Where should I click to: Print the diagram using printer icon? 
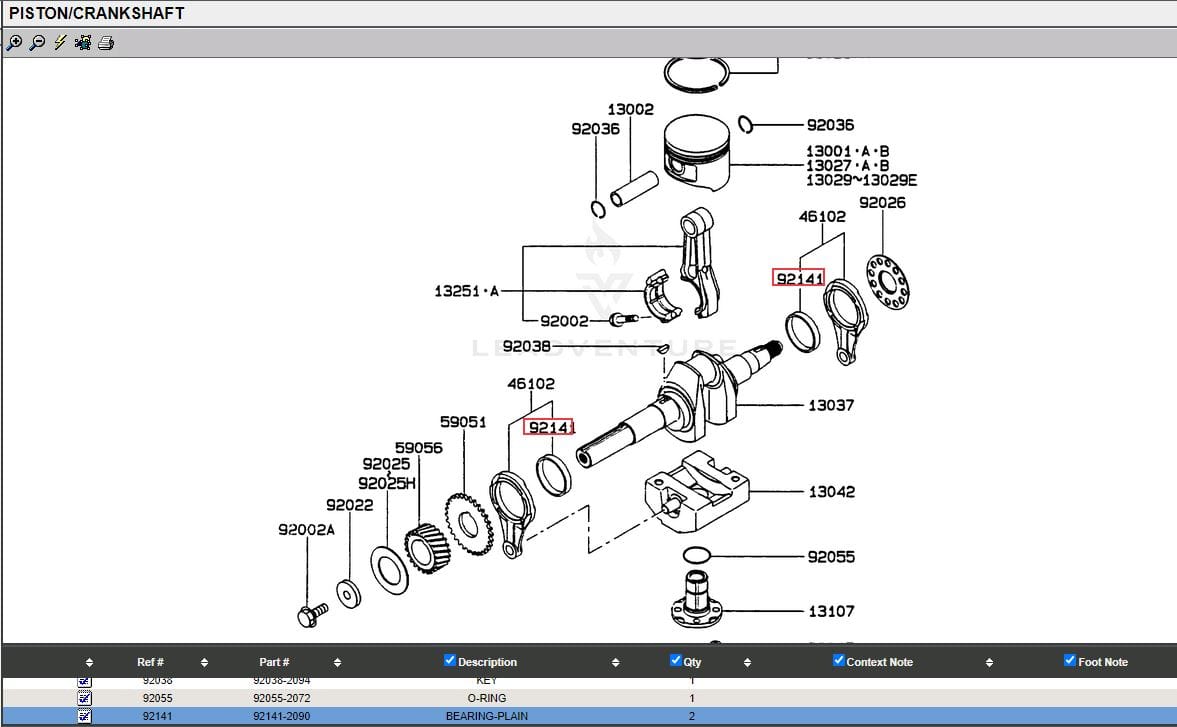106,43
